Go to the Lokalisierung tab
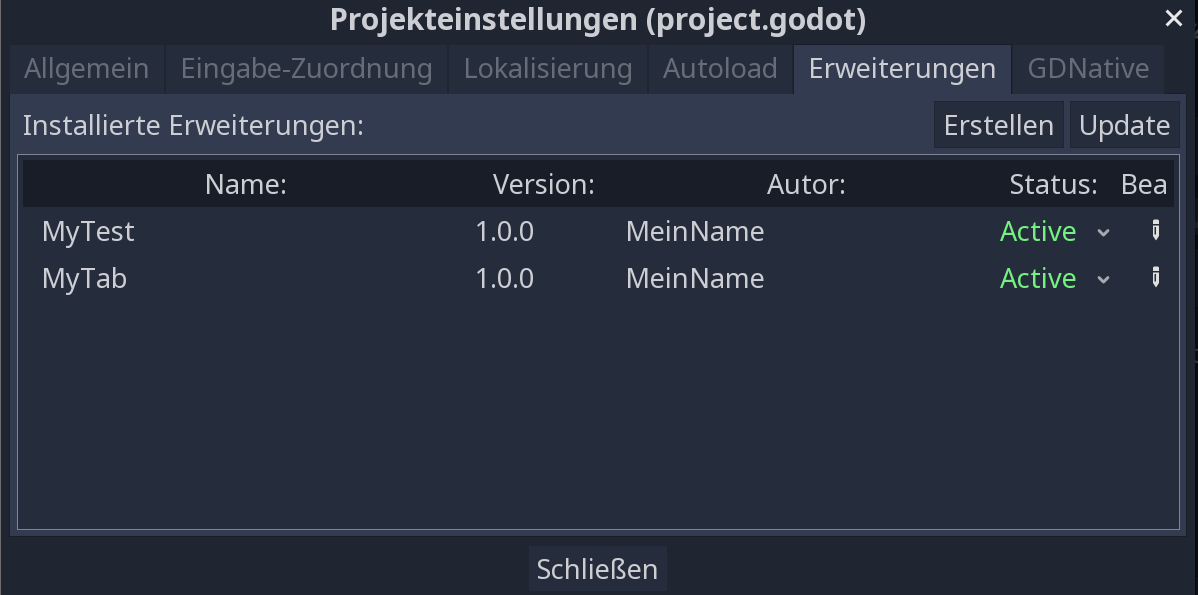The image size is (1198, 595). pos(548,69)
